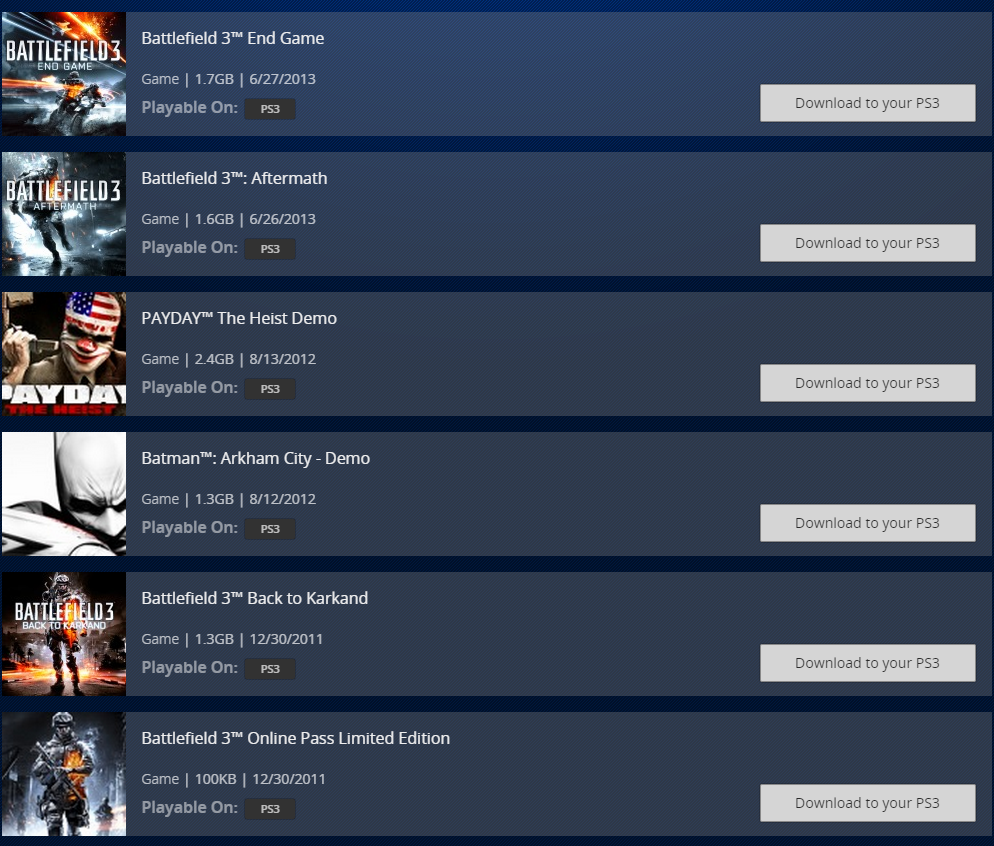Open the Batman Arkham City cover image
The width and height of the screenshot is (994, 846).
pos(64,494)
